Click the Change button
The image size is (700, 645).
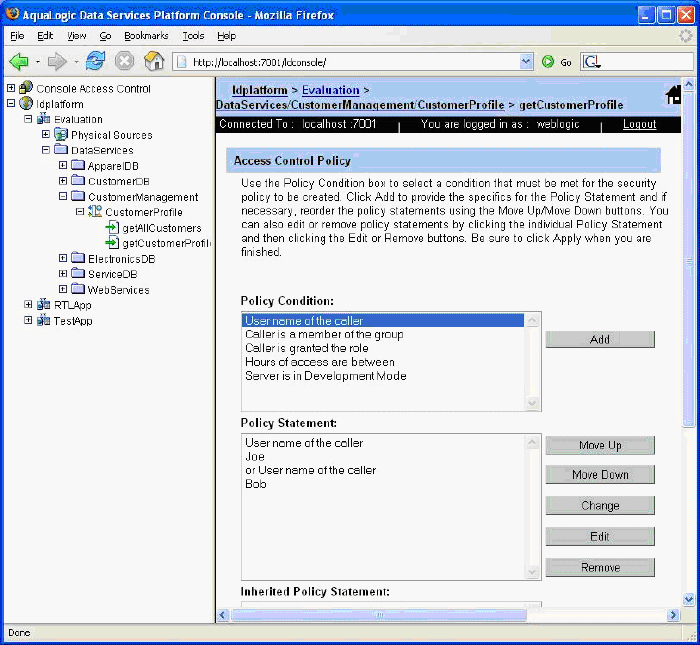600,505
